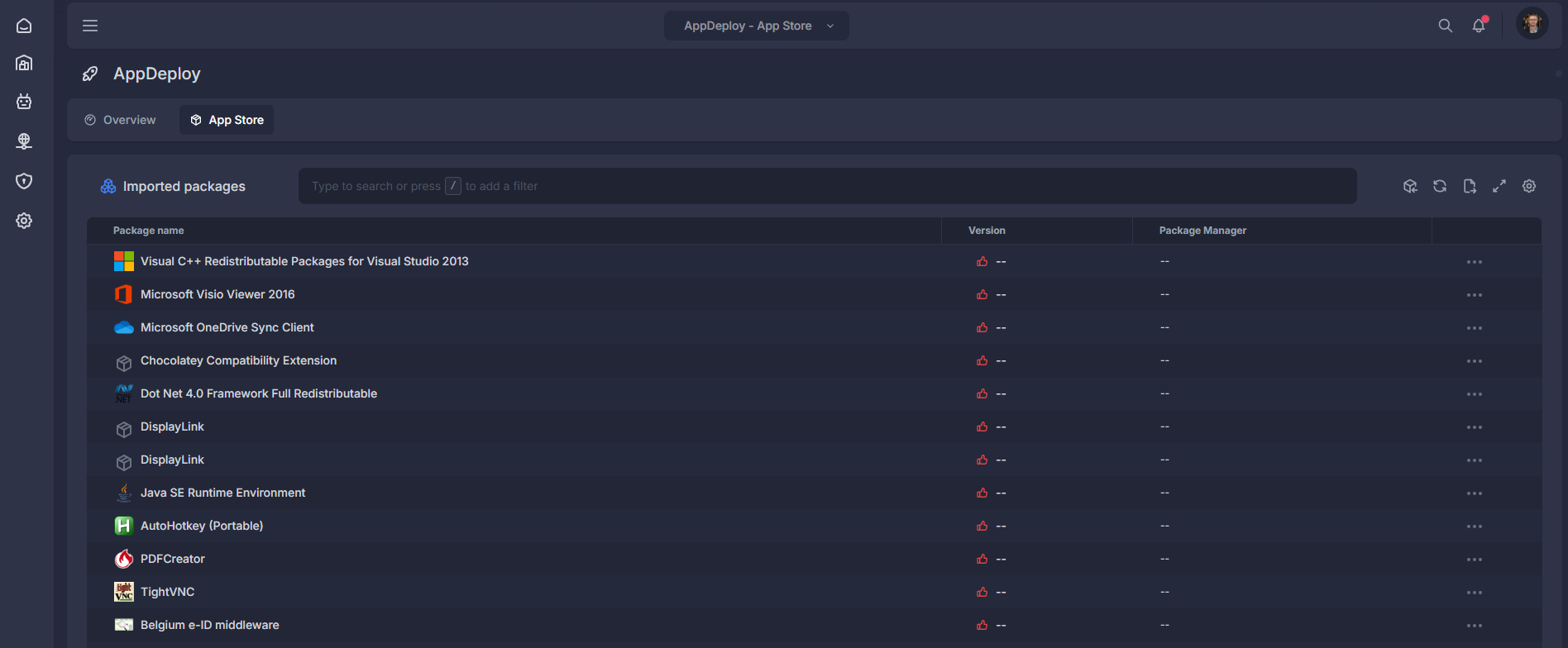Viewport: 1568px width, 648px height.
Task: Click the export file icon
Action: tap(1470, 186)
